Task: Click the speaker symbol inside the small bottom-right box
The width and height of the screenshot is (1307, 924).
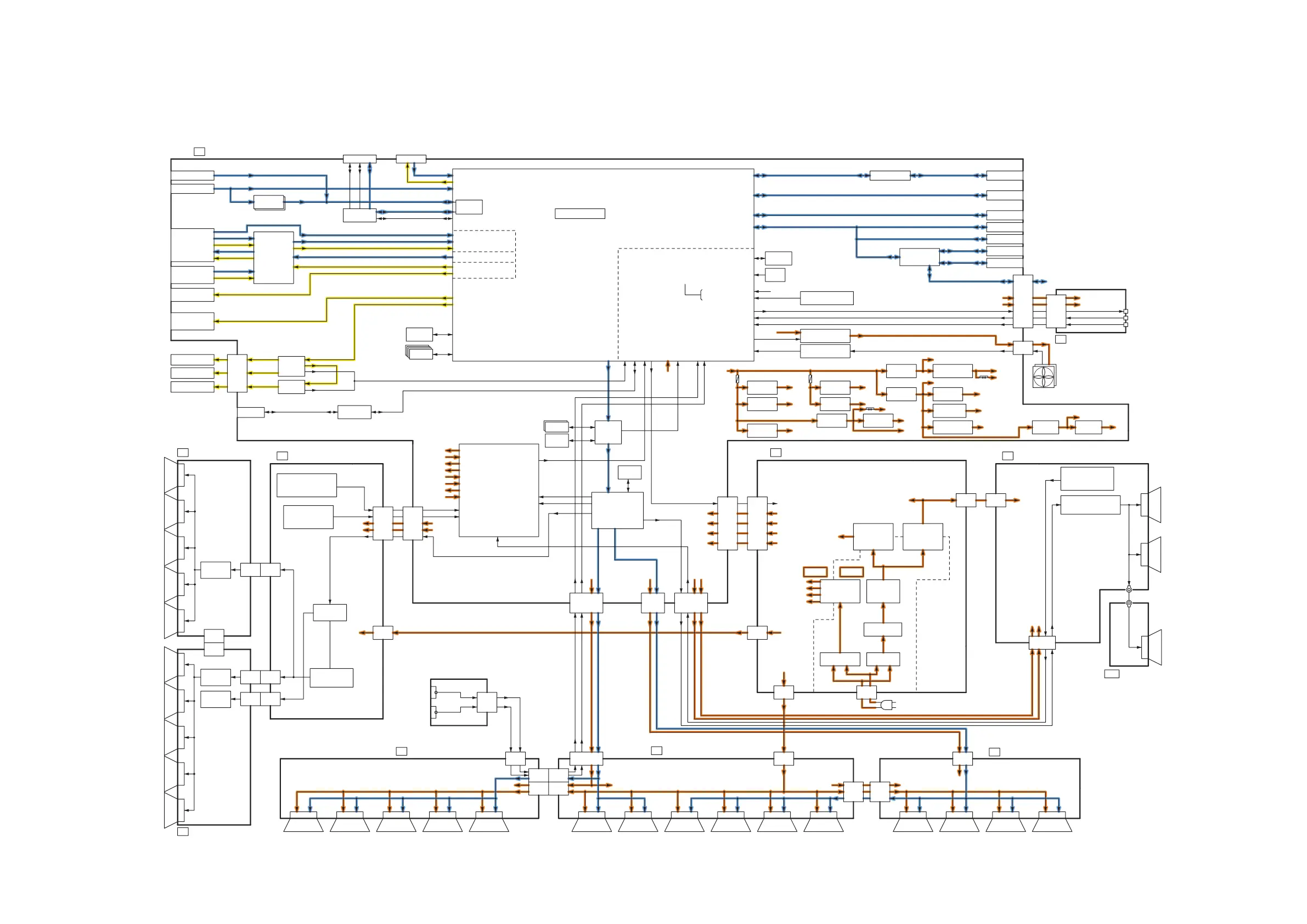Action: tap(1151, 647)
